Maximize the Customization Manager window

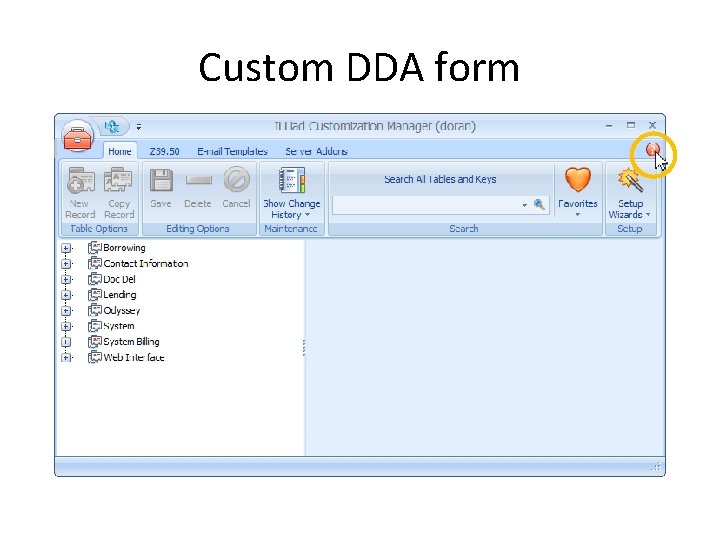point(631,125)
